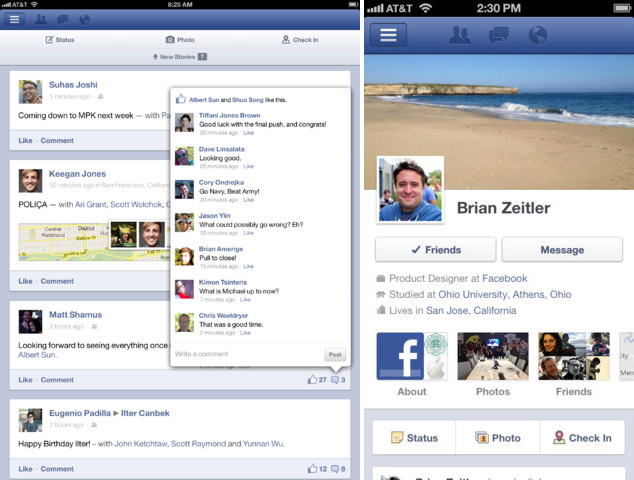Tap Brian Amerige's comment avatar
This screenshot has width=634, height=480.
[184, 256]
